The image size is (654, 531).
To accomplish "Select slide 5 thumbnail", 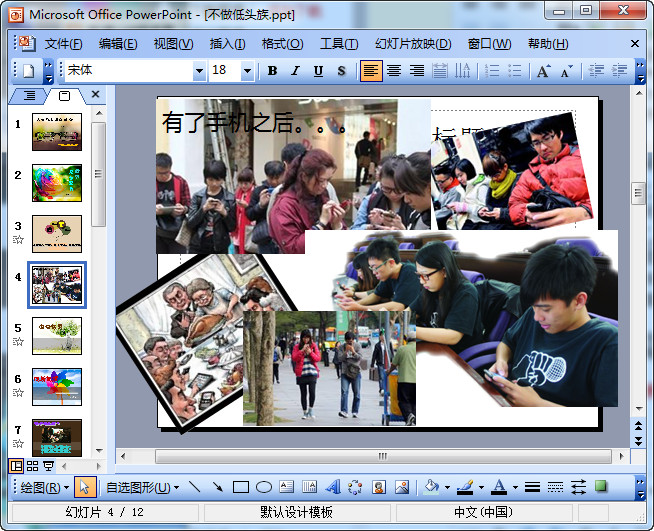I will [x=57, y=336].
